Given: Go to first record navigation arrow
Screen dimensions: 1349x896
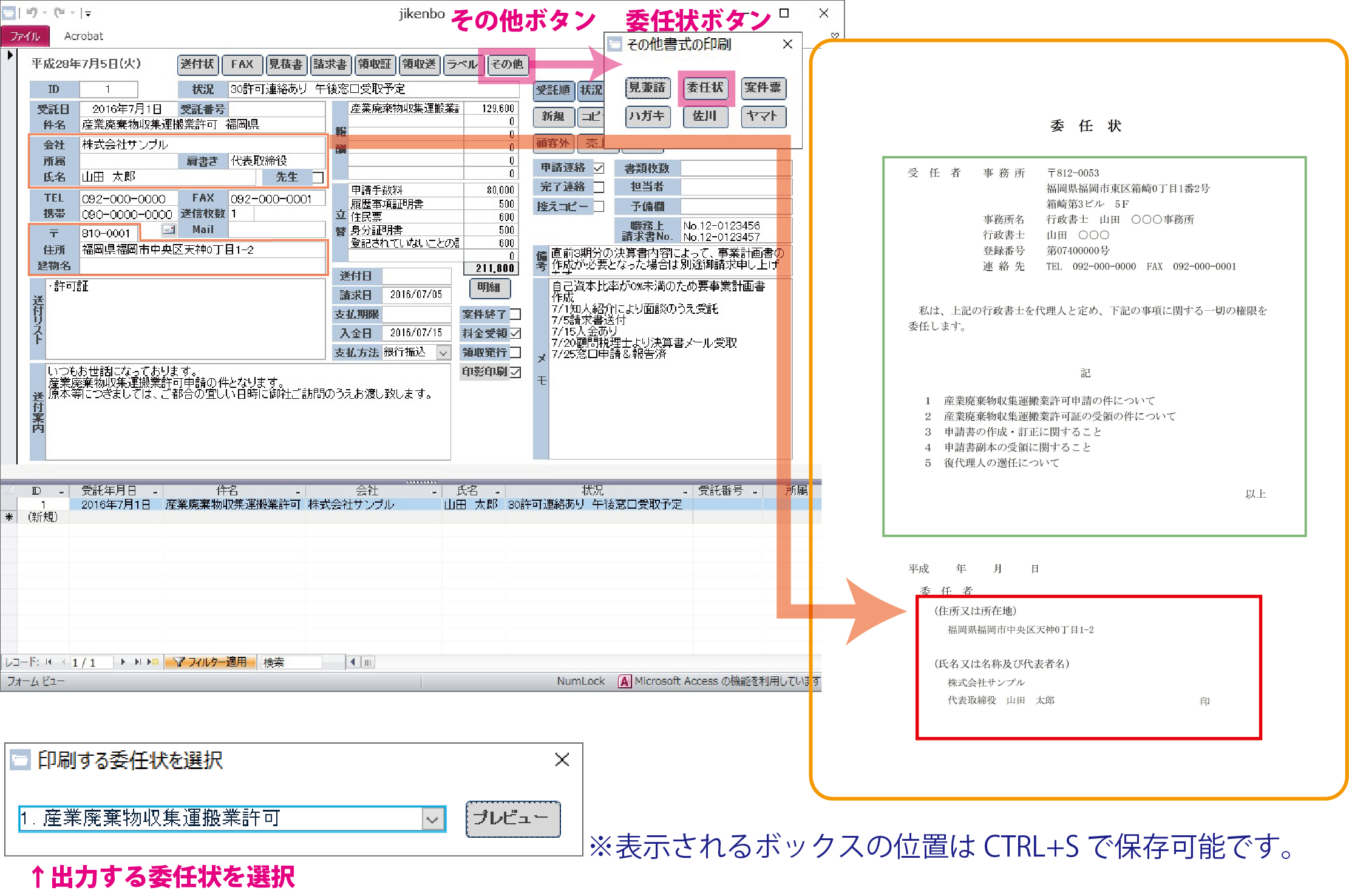Looking at the screenshot, I should (x=49, y=662).
